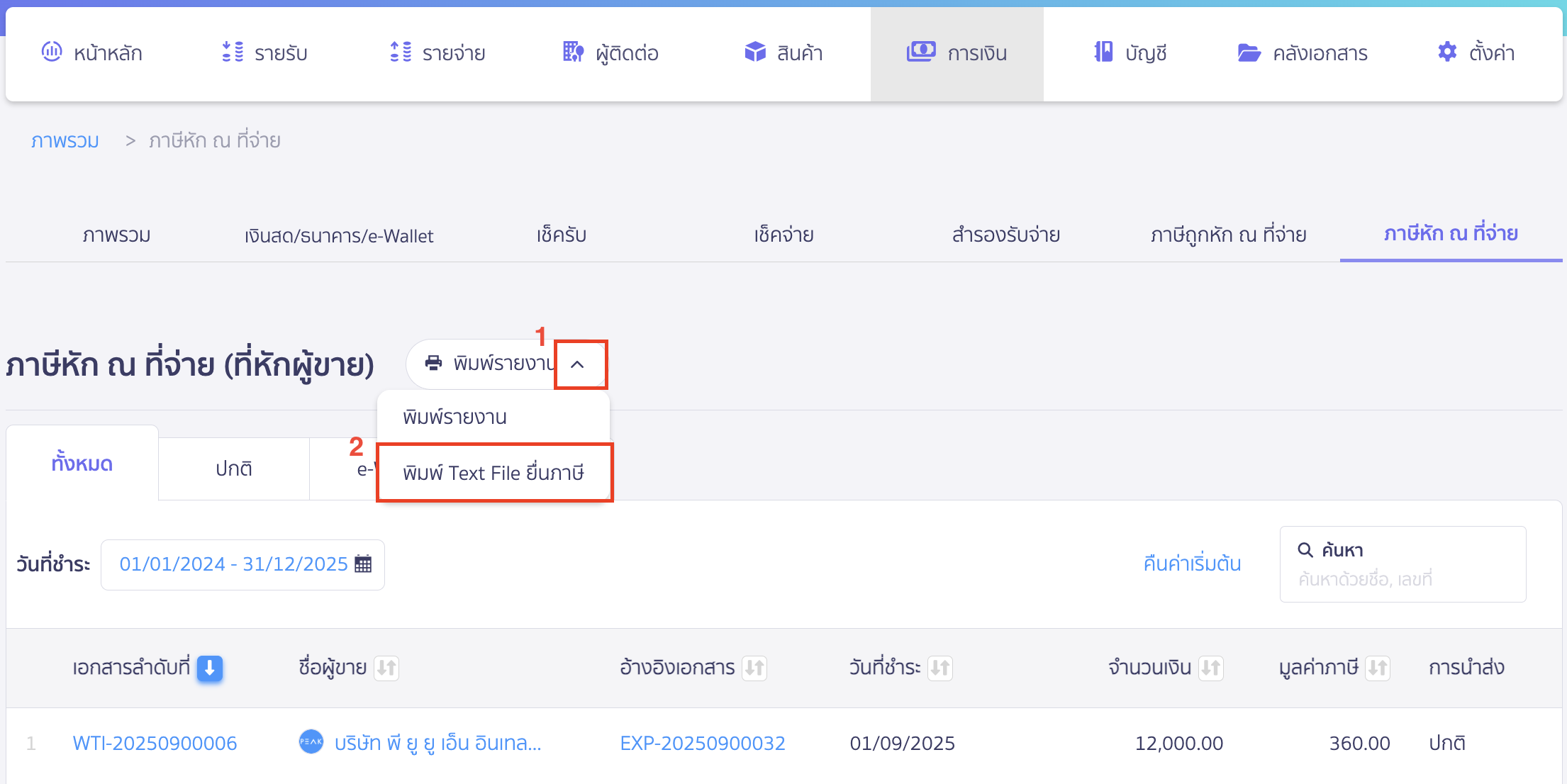
Task: Open the รายจ่าย expenses icon
Action: point(401,52)
